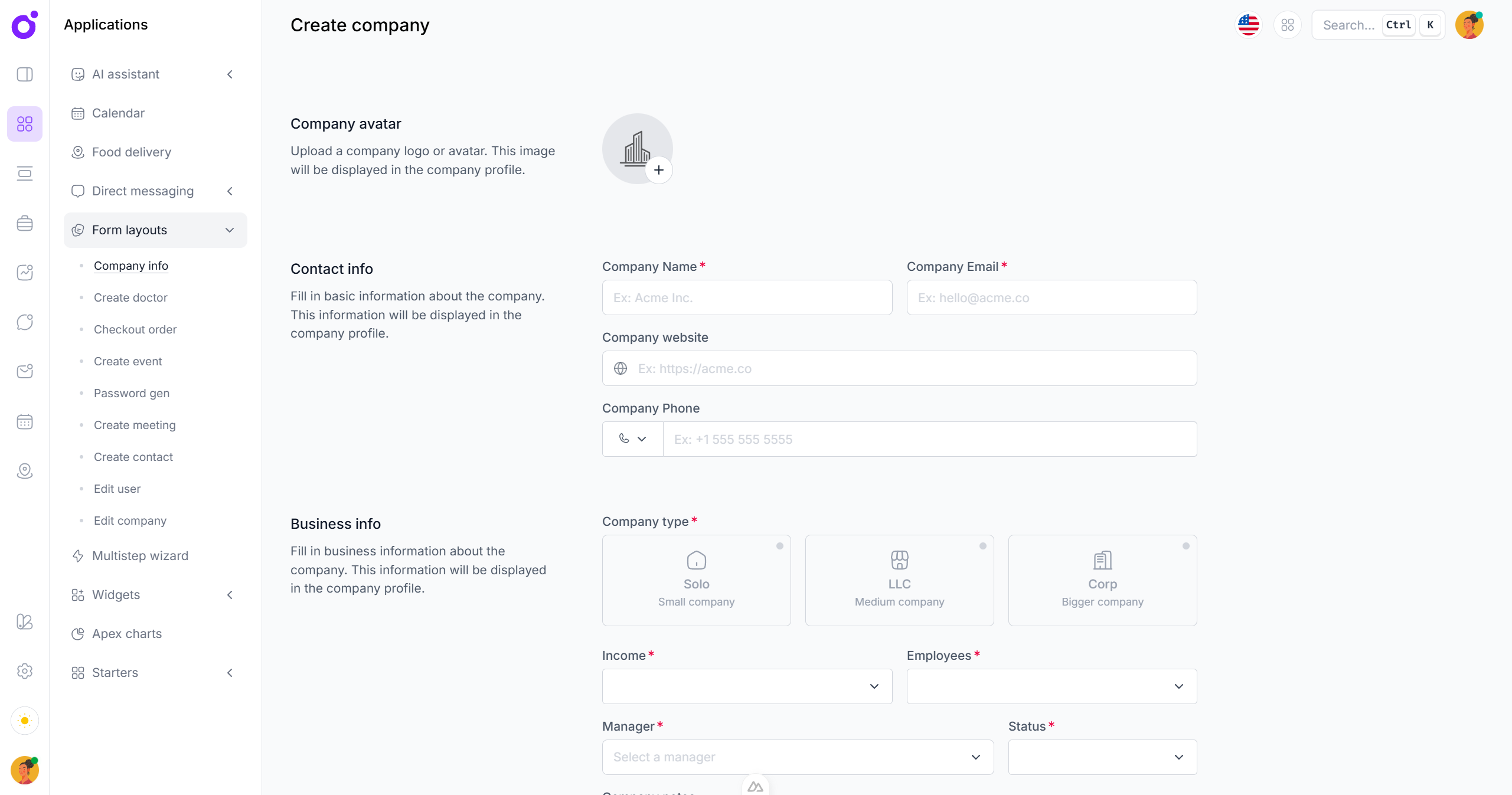Screen dimensions: 1512x795
Task: Click the Company Name input field
Action: tap(747, 297)
